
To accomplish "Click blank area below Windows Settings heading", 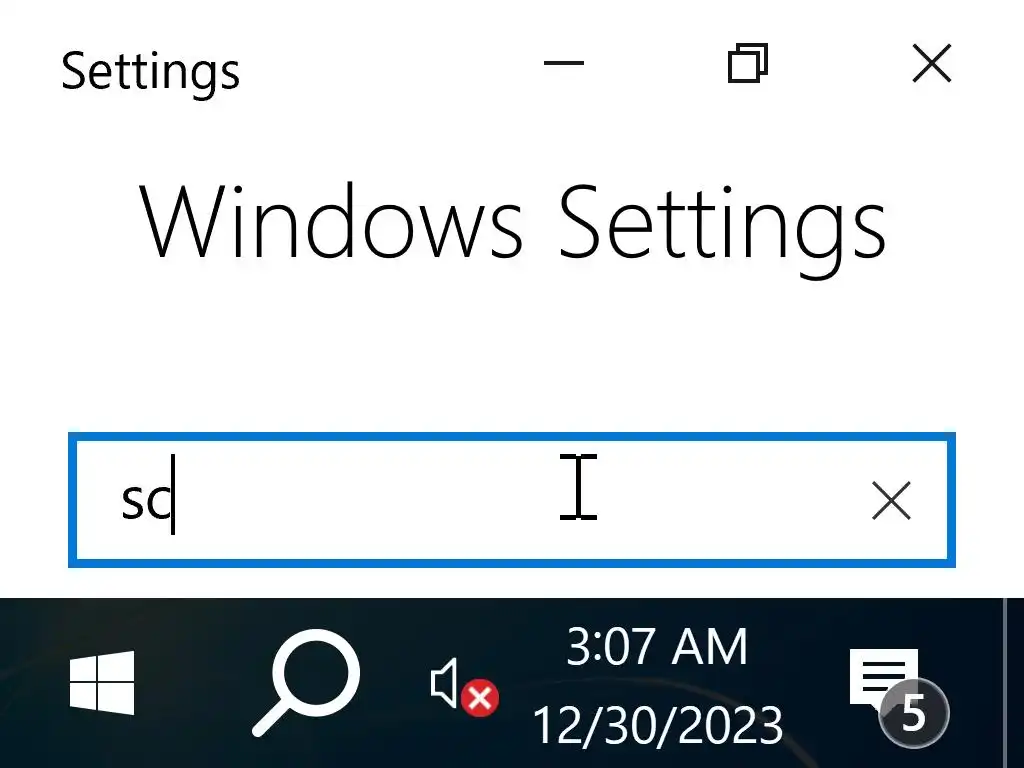I will 512,350.
